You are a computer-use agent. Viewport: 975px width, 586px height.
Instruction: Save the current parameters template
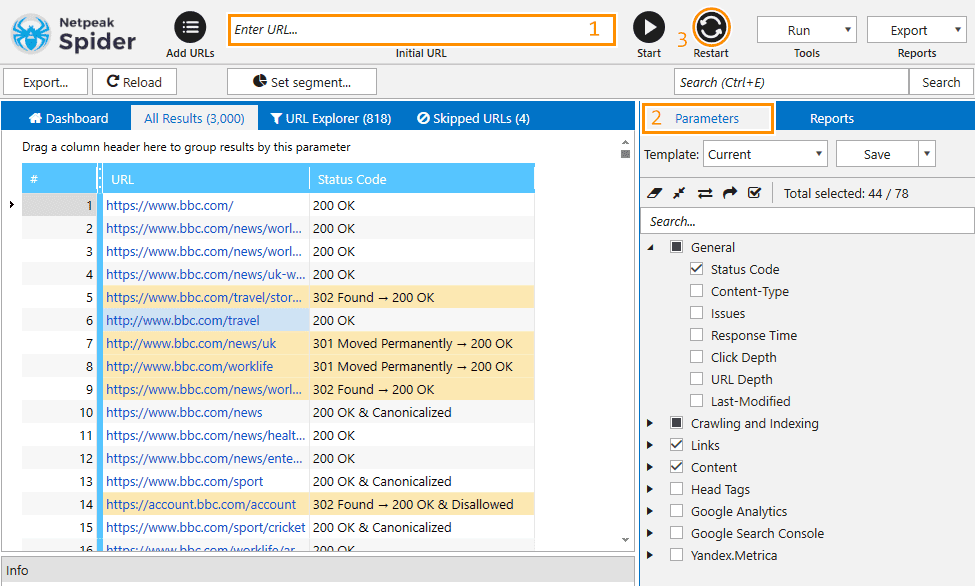[877, 154]
